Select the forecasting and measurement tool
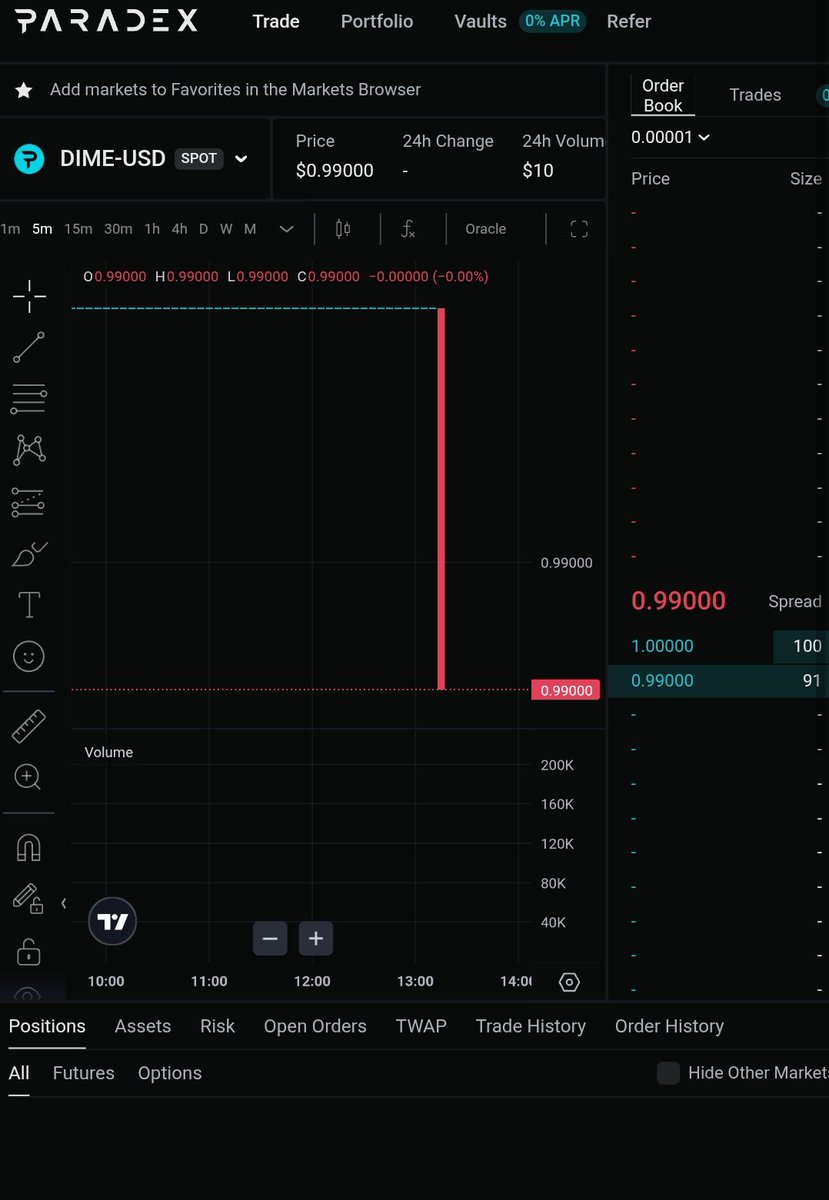Viewport: 829px width, 1200px height. pyautogui.click(x=29, y=502)
